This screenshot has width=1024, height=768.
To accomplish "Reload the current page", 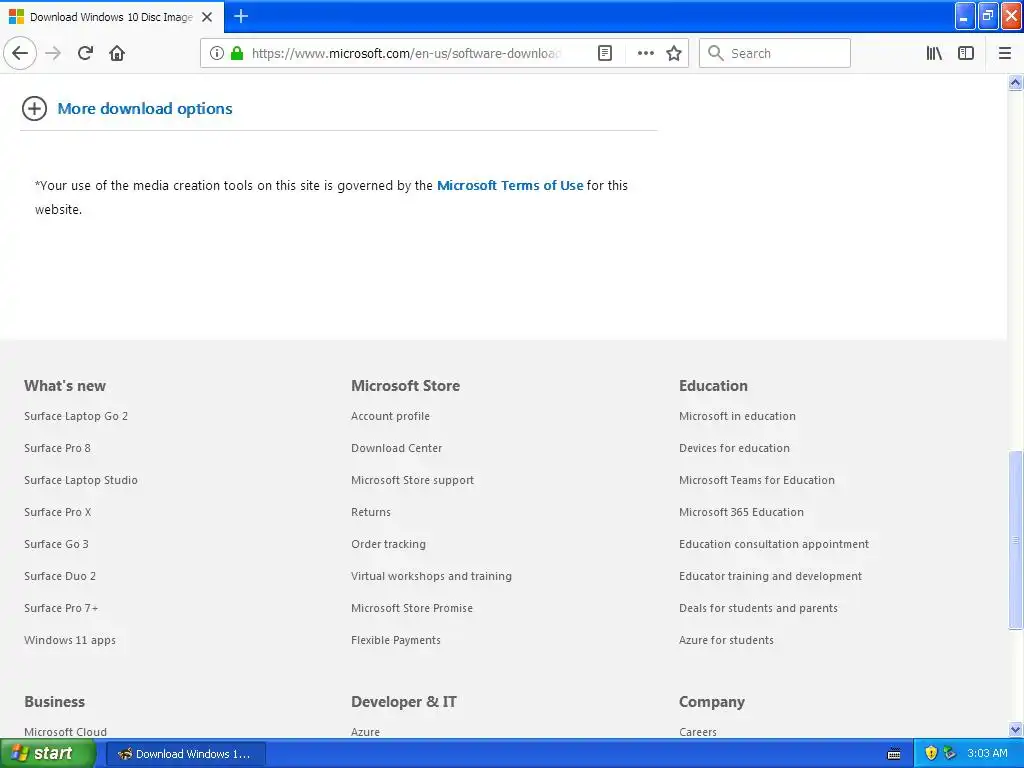I will [85, 54].
